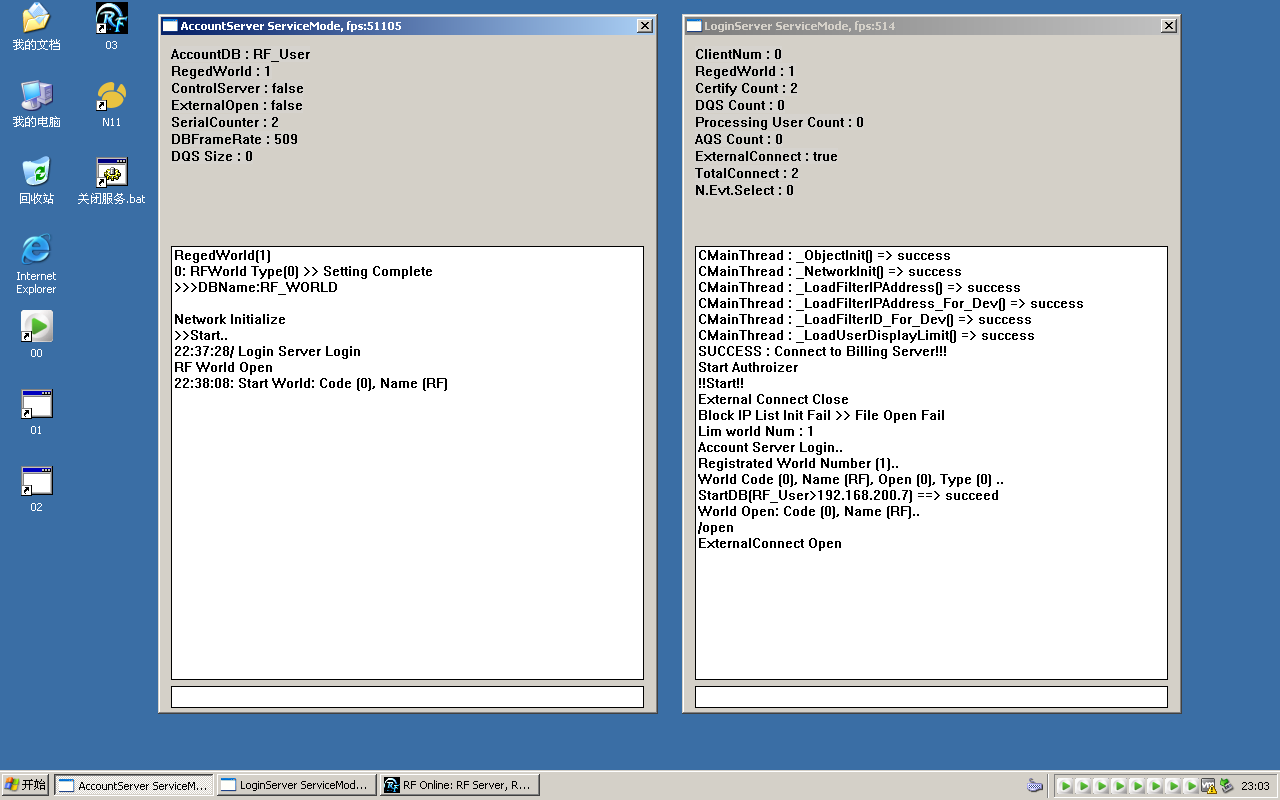Switch to AccountServer taskbar button

pos(134,785)
